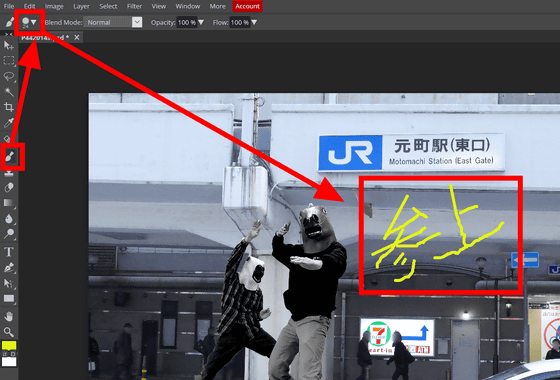Screen dimensions: 560x380
Task: Select the Crop tool
Action: [x=9, y=107]
